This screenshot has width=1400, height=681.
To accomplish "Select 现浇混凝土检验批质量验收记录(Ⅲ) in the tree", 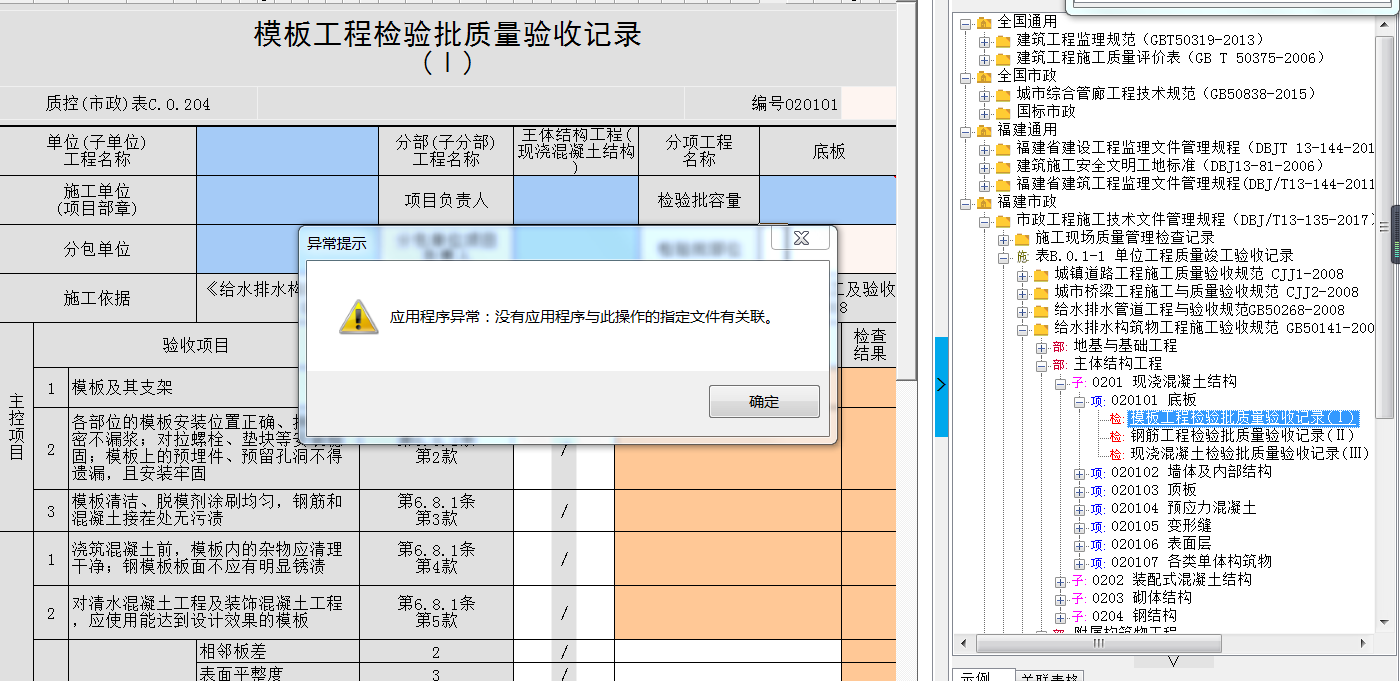I will coord(1249,454).
